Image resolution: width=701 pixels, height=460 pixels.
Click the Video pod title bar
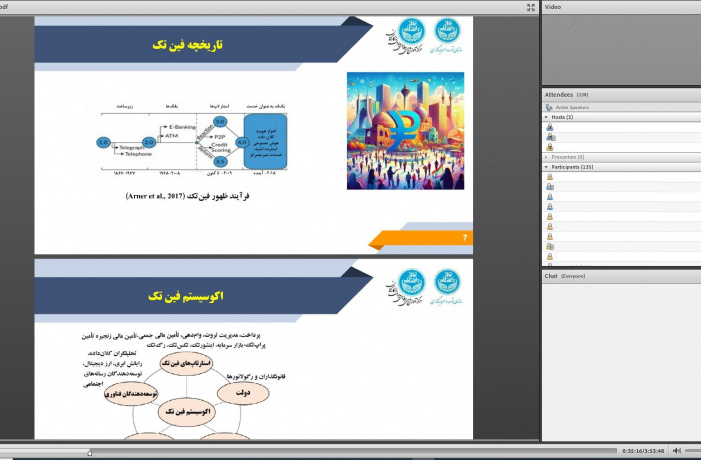621,7
